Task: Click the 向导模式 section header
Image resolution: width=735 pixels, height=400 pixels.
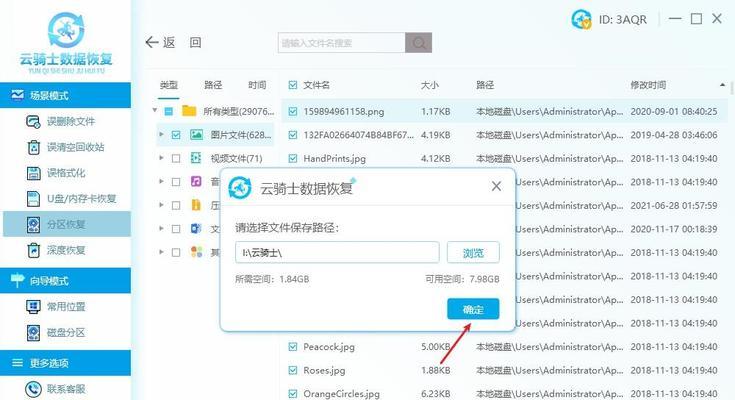Action: tap(66, 280)
